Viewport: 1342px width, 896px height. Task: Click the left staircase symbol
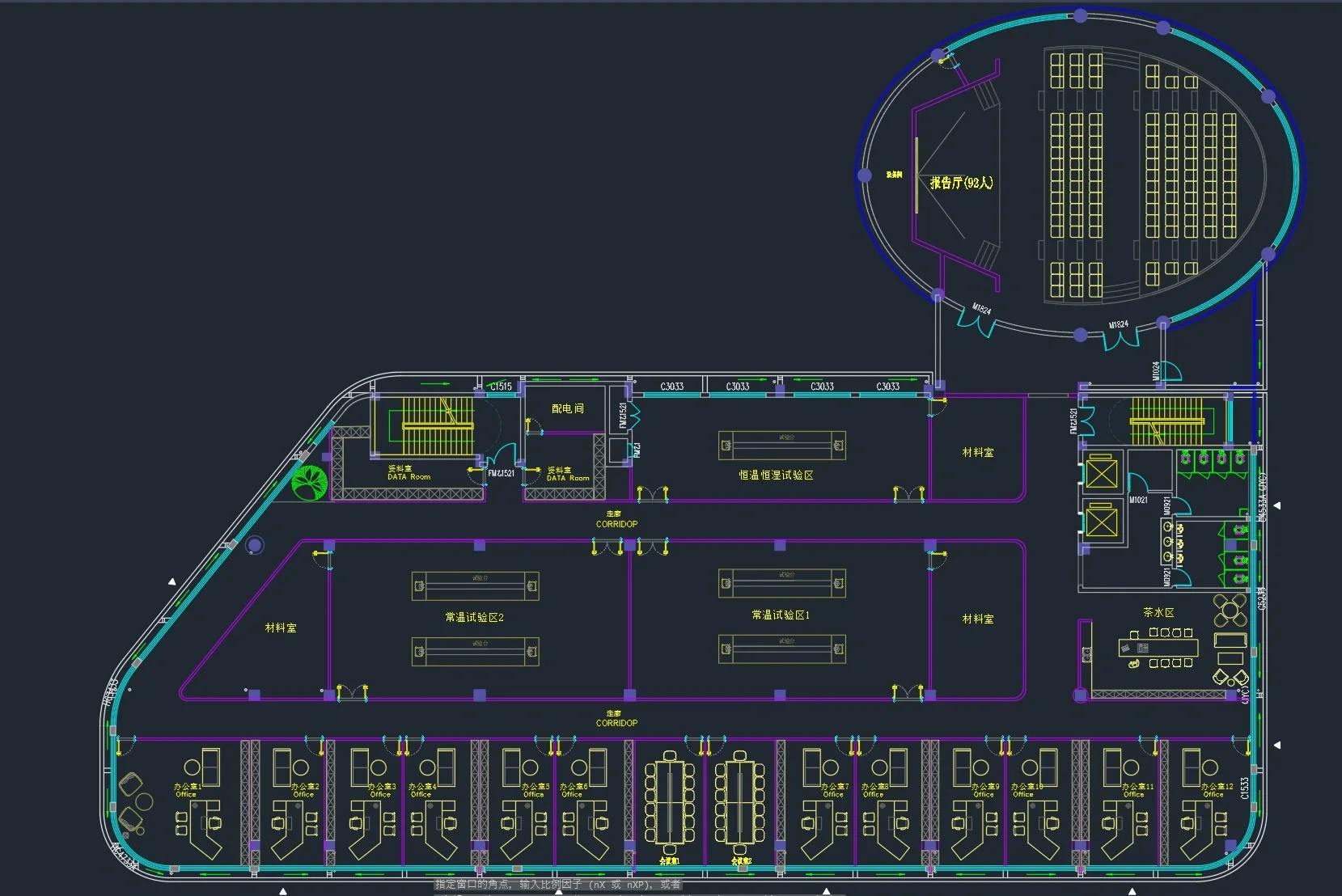(437, 425)
